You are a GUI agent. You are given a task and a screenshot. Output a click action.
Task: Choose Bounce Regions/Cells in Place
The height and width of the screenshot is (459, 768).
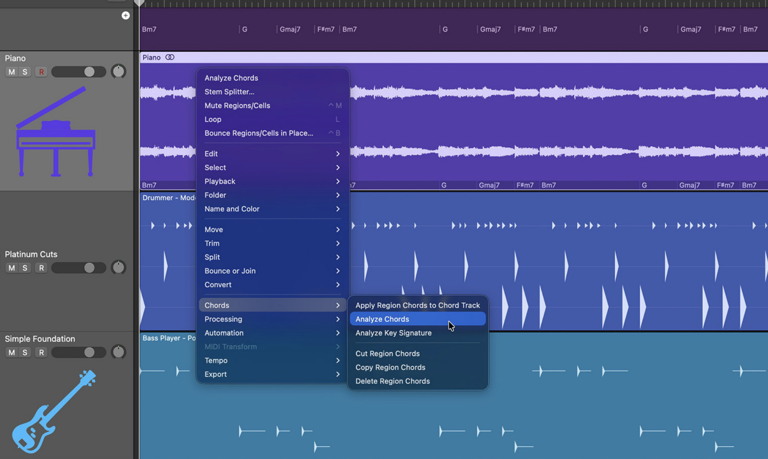[272, 133]
